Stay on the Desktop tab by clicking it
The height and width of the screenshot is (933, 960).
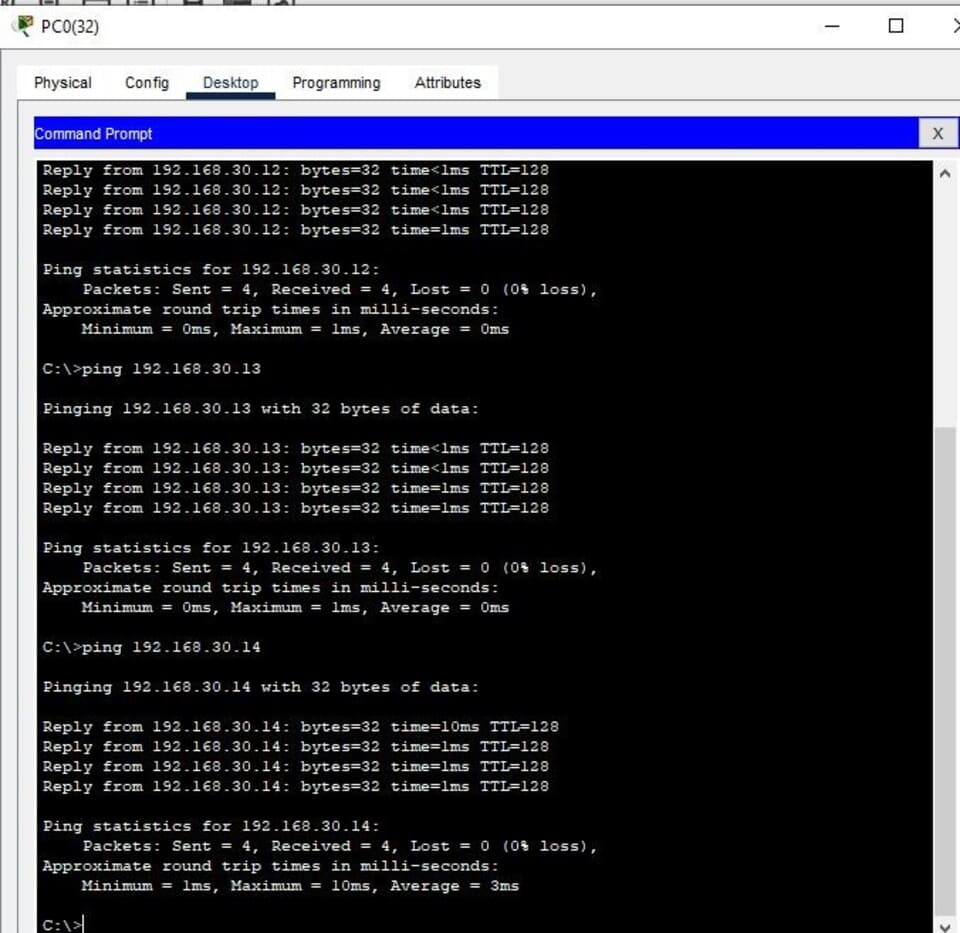click(230, 83)
